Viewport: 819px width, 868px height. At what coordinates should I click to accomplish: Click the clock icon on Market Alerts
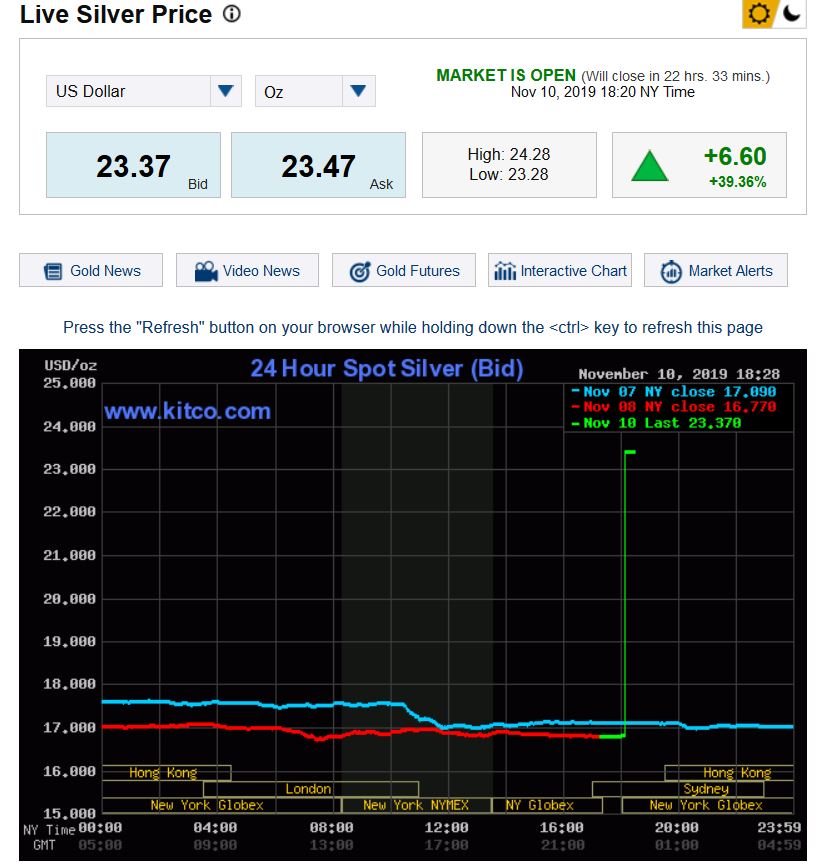coord(671,271)
